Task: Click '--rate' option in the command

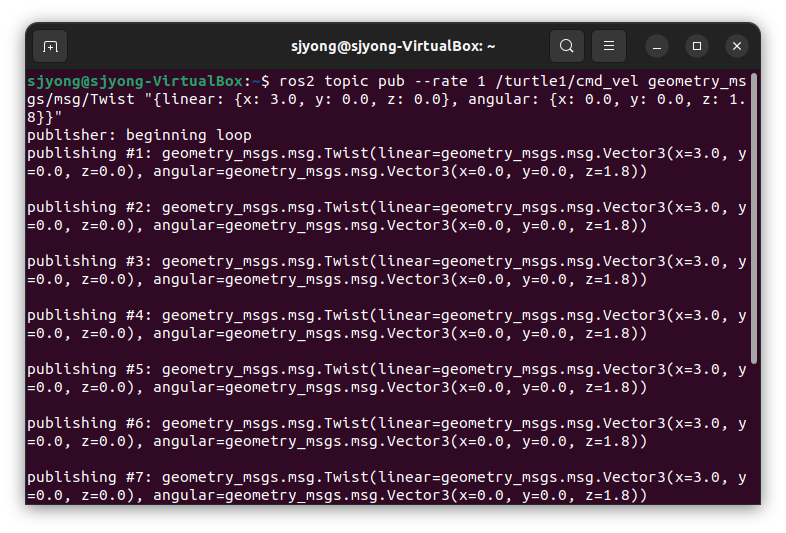Action: (x=441, y=81)
